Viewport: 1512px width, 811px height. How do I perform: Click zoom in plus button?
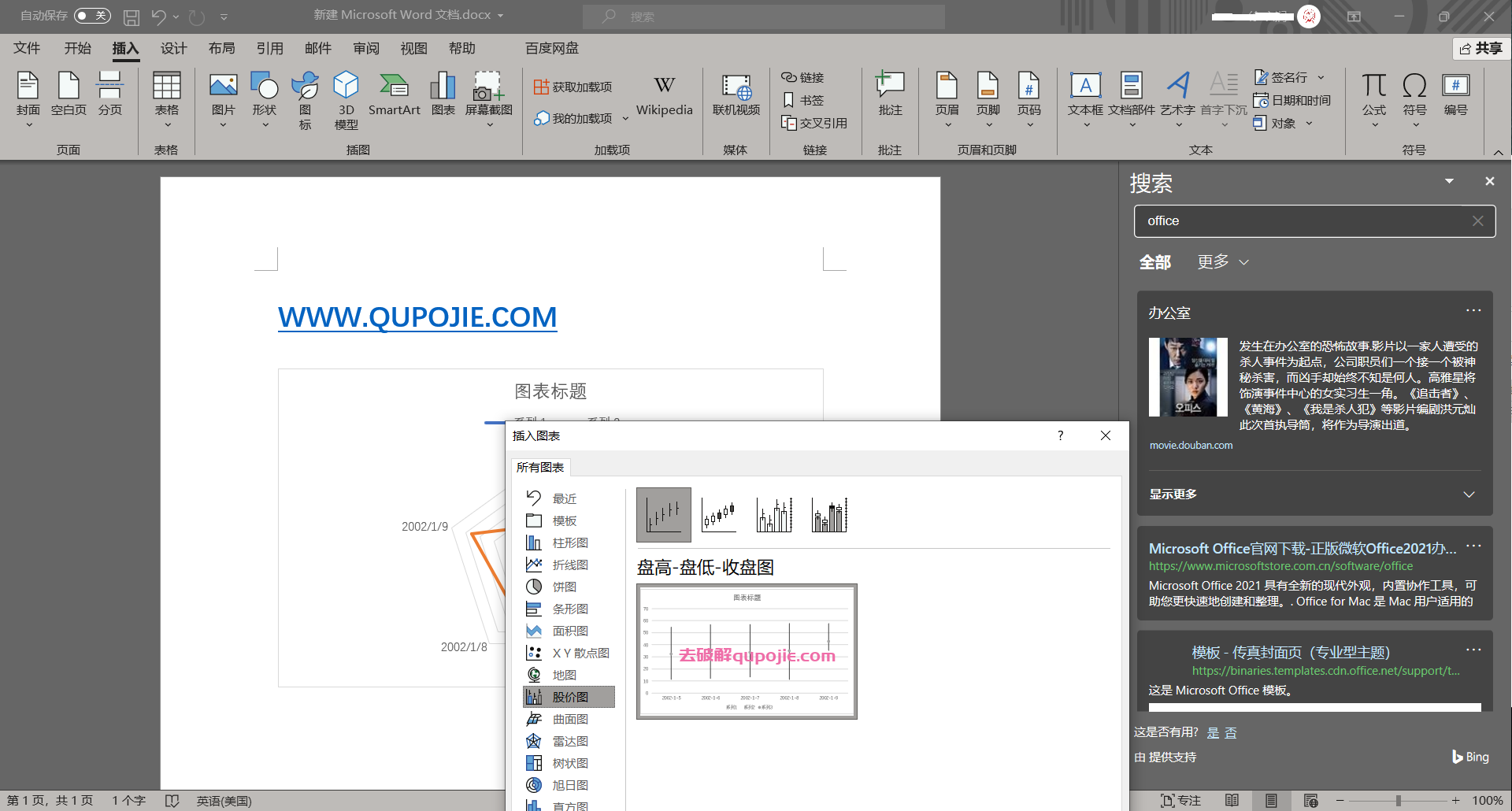(x=1456, y=801)
